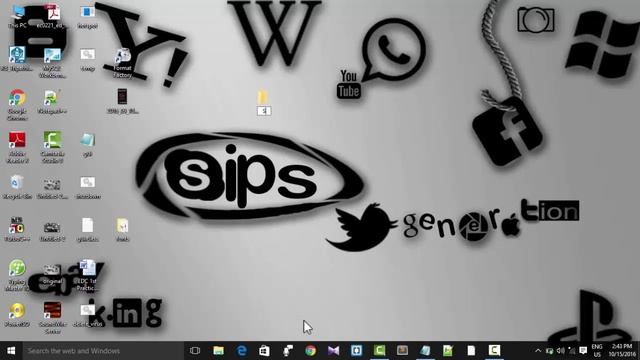Open the volume control in the tray

coord(561,351)
